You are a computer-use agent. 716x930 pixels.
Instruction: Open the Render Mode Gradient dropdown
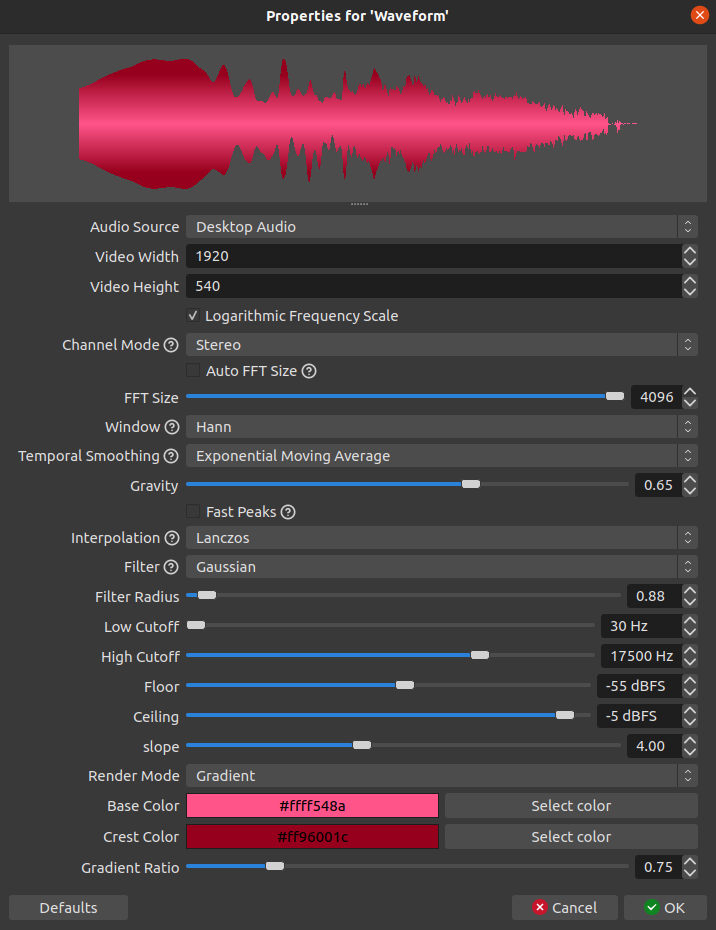(x=441, y=776)
